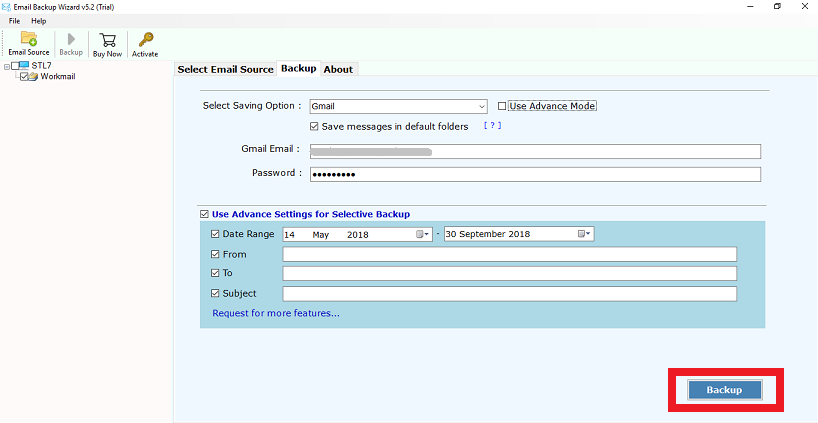Open the start date calendar picker icon
The width and height of the screenshot is (818, 423).
tap(423, 234)
